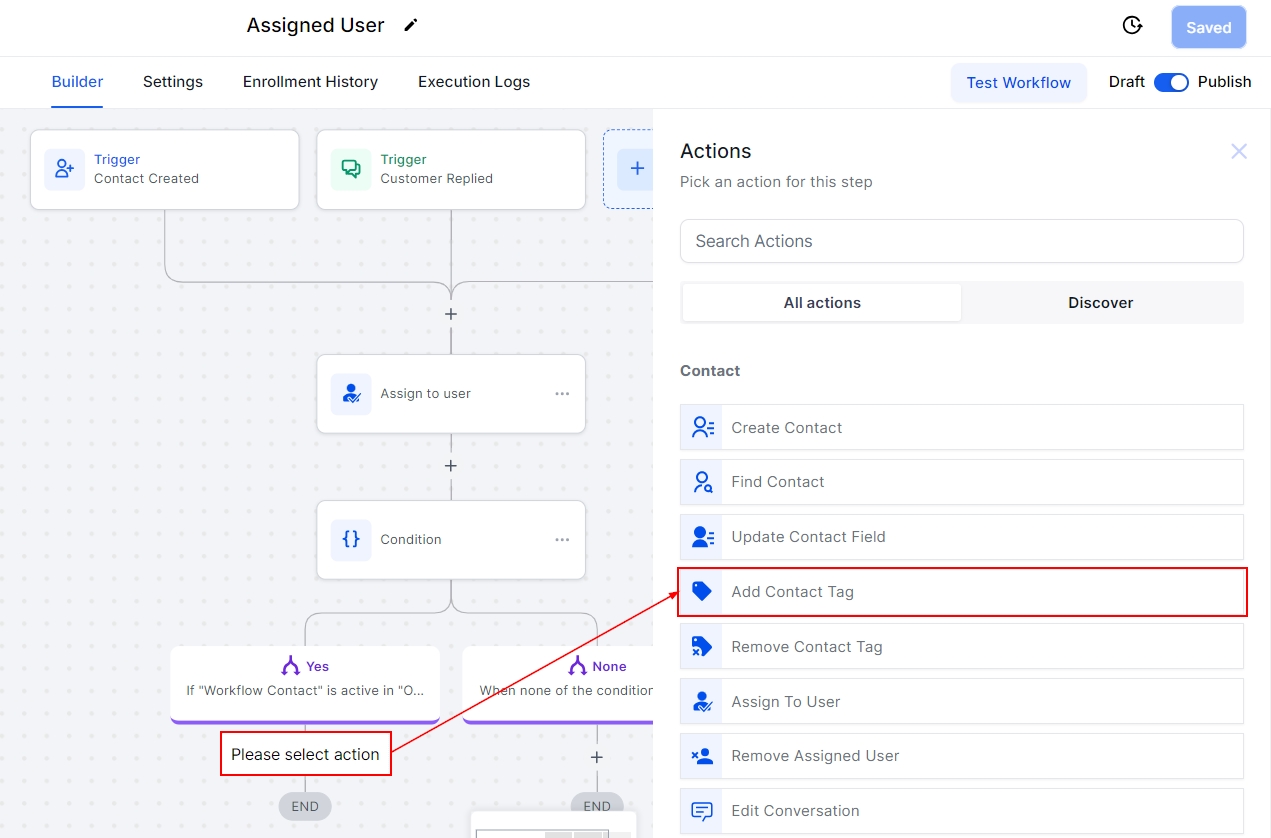Click the Contact Created trigger icon

coord(65,169)
